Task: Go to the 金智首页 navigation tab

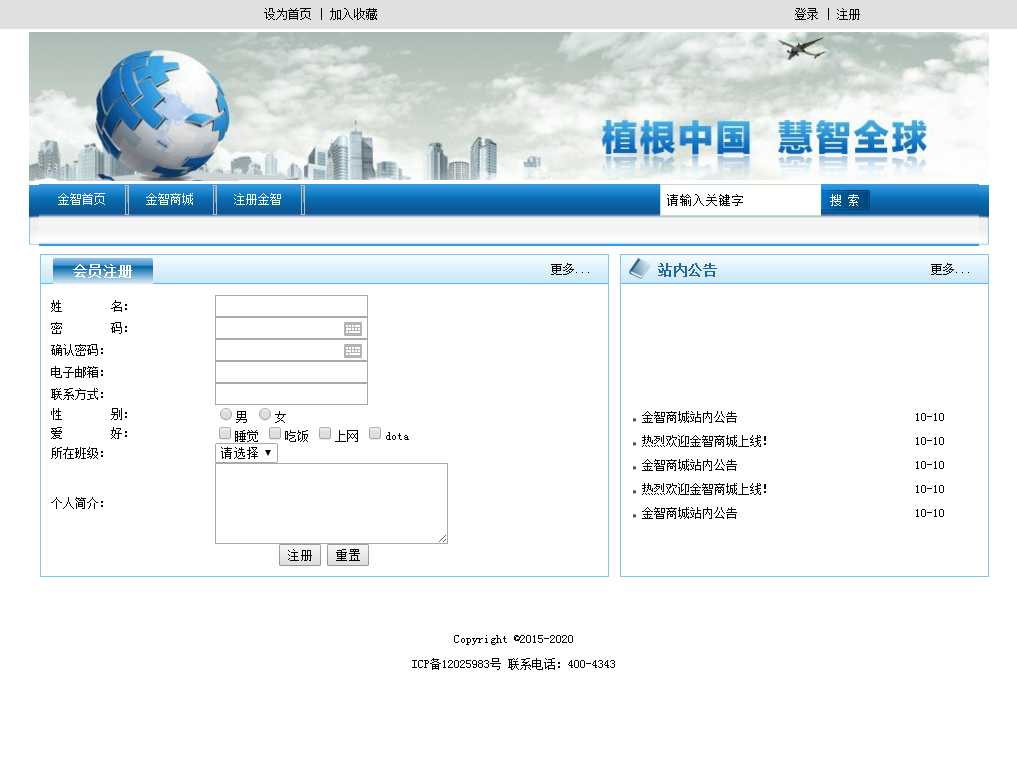Action: coord(81,200)
